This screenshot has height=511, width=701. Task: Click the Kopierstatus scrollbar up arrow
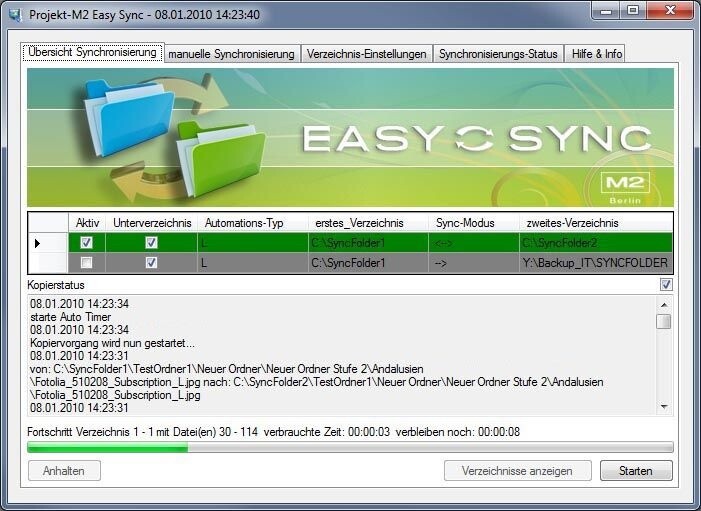pyautogui.click(x=664, y=305)
